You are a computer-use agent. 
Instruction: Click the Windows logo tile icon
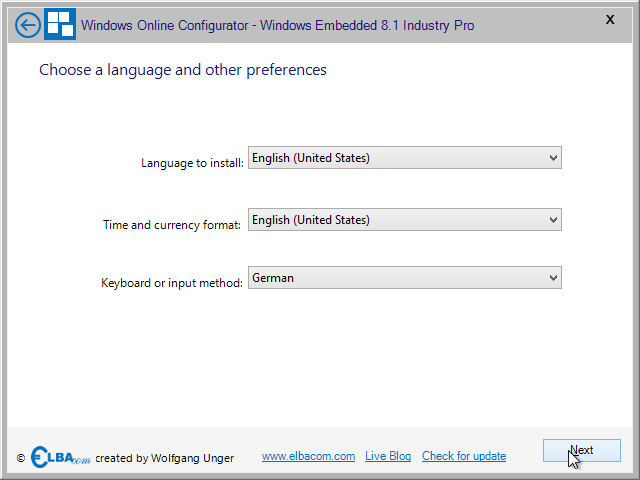coord(60,24)
